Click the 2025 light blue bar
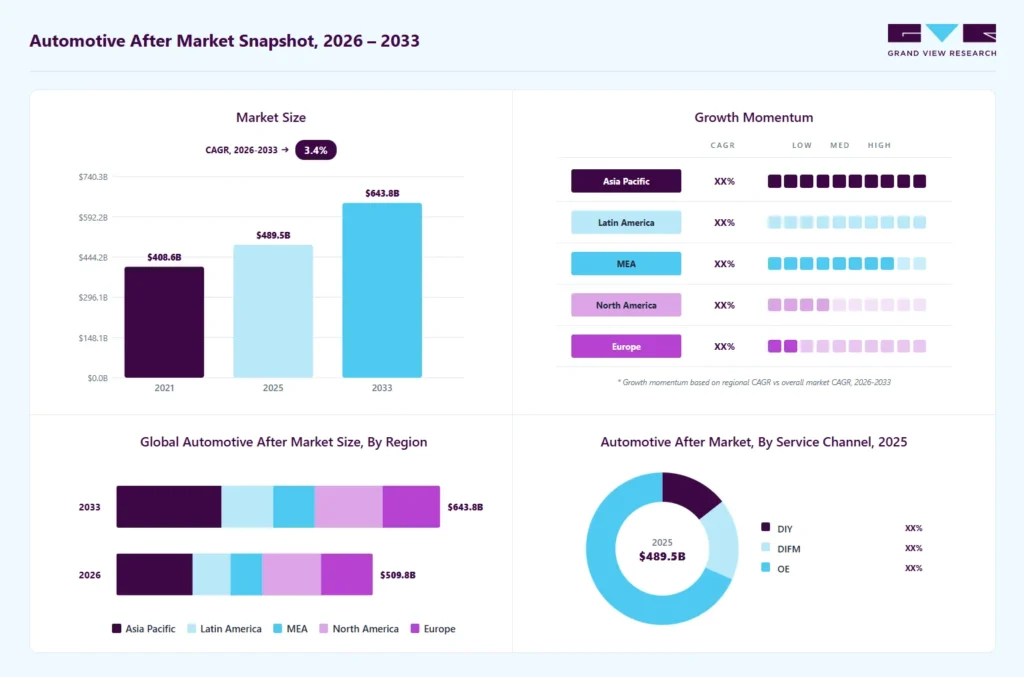 click(x=273, y=311)
